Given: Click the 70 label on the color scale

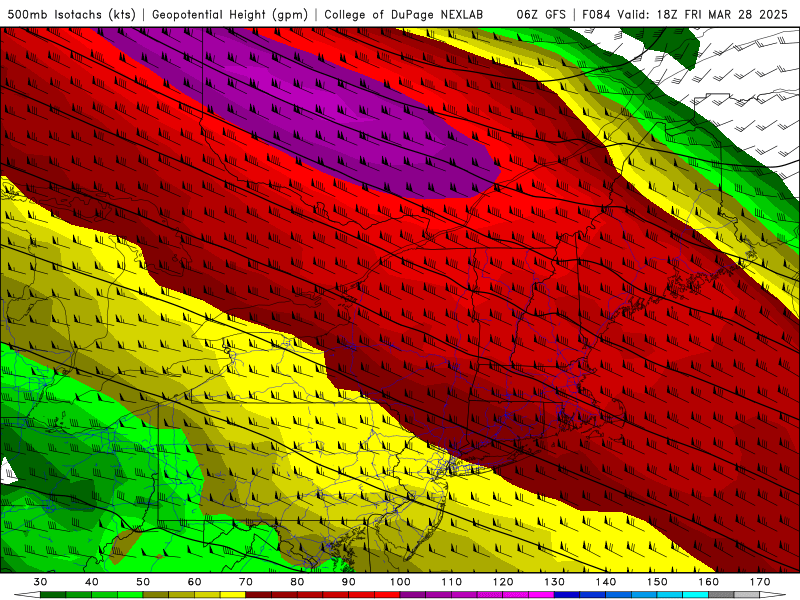Looking at the screenshot, I should tap(246, 582).
